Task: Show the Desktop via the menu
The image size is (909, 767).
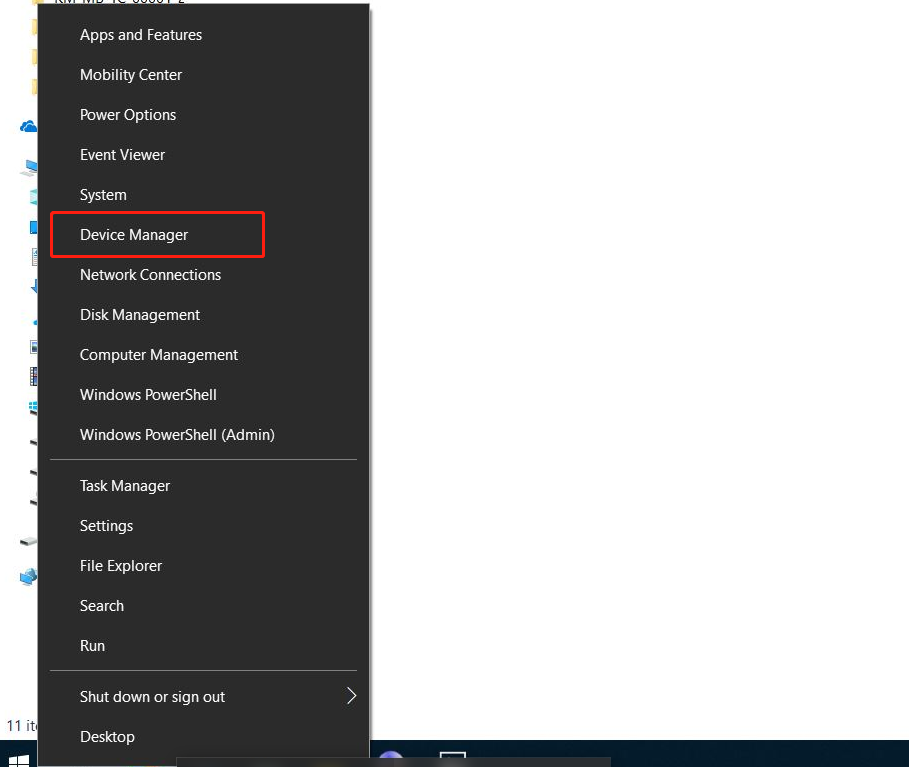Action: pos(107,737)
